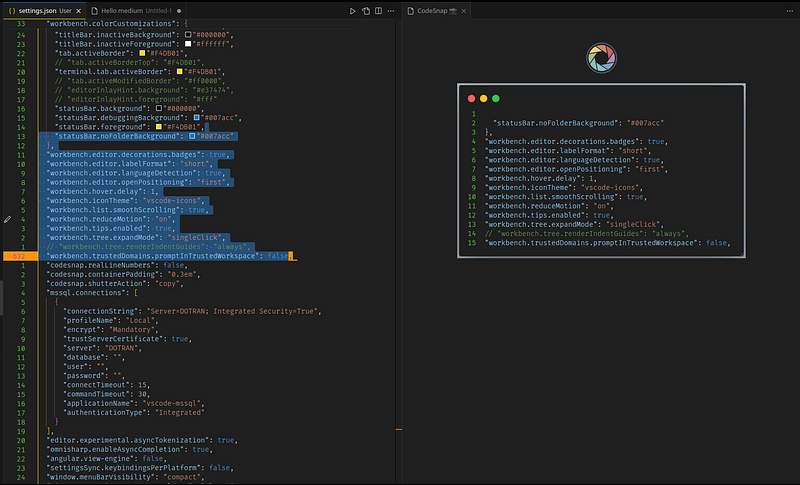Image resolution: width=800 pixels, height=485 pixels.
Task: Click the tab.activeBorder yellow color swatch
Action: pos(142,53)
